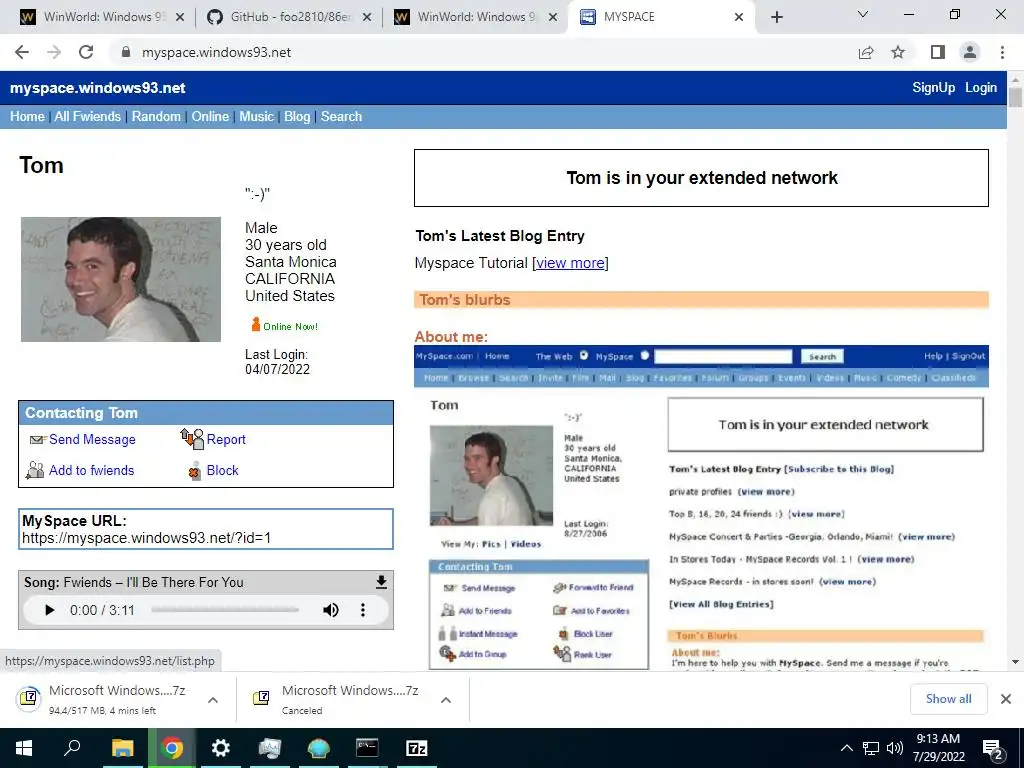Open the Online nav link

click(210, 116)
